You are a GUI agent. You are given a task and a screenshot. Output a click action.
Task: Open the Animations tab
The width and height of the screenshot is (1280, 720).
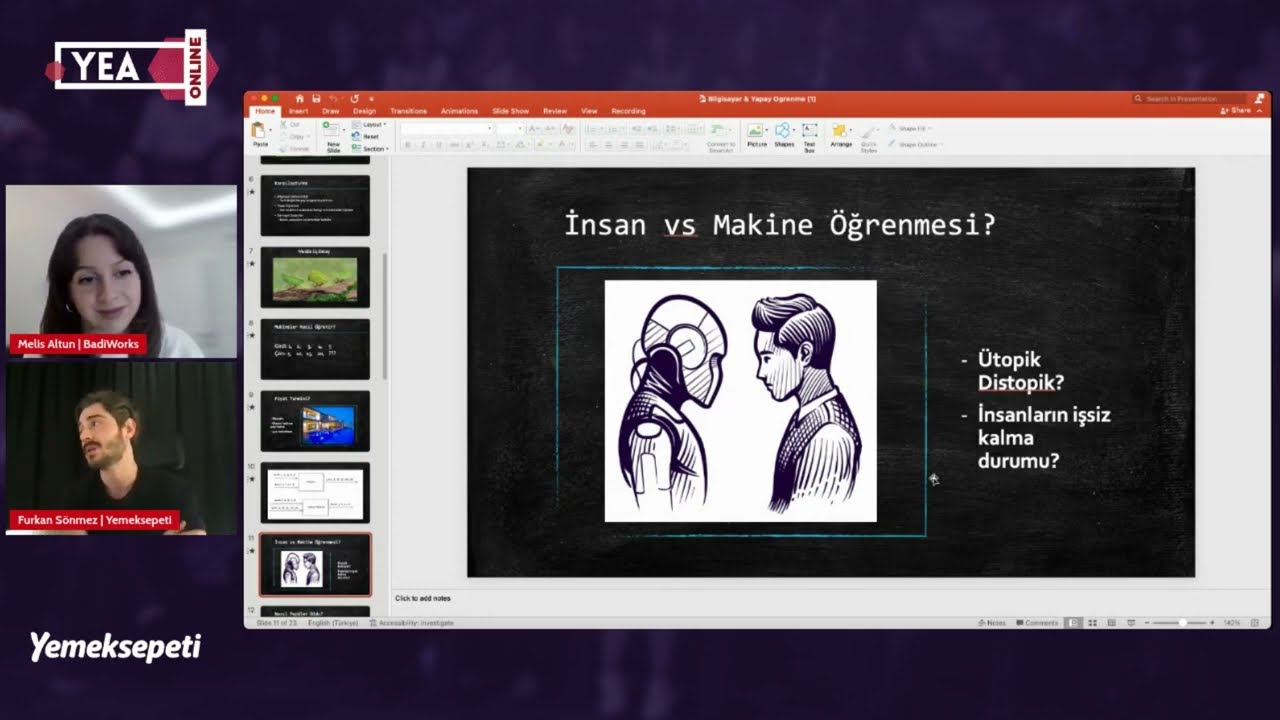459,111
